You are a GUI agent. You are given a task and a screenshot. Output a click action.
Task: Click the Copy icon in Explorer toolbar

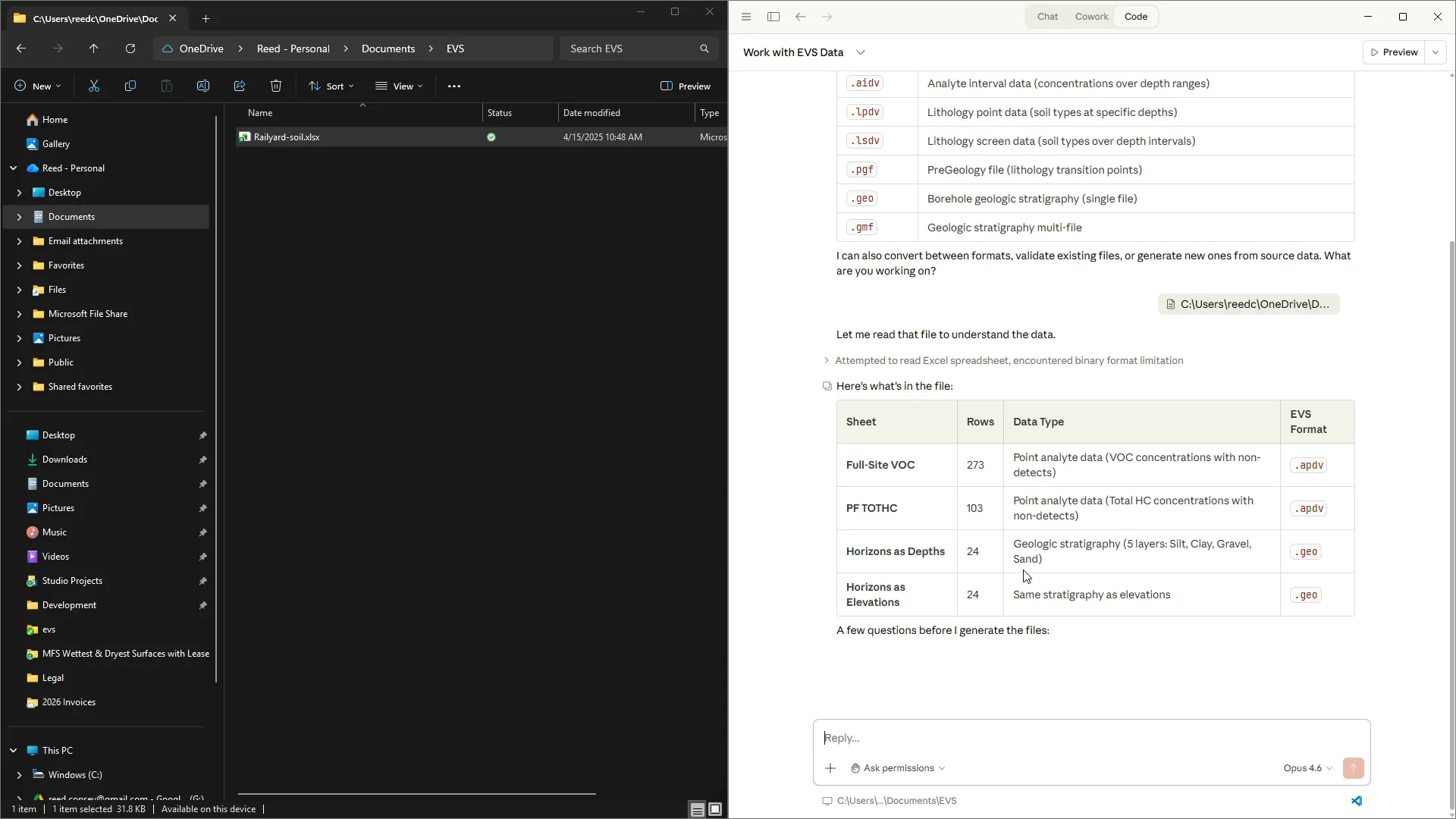[x=130, y=86]
